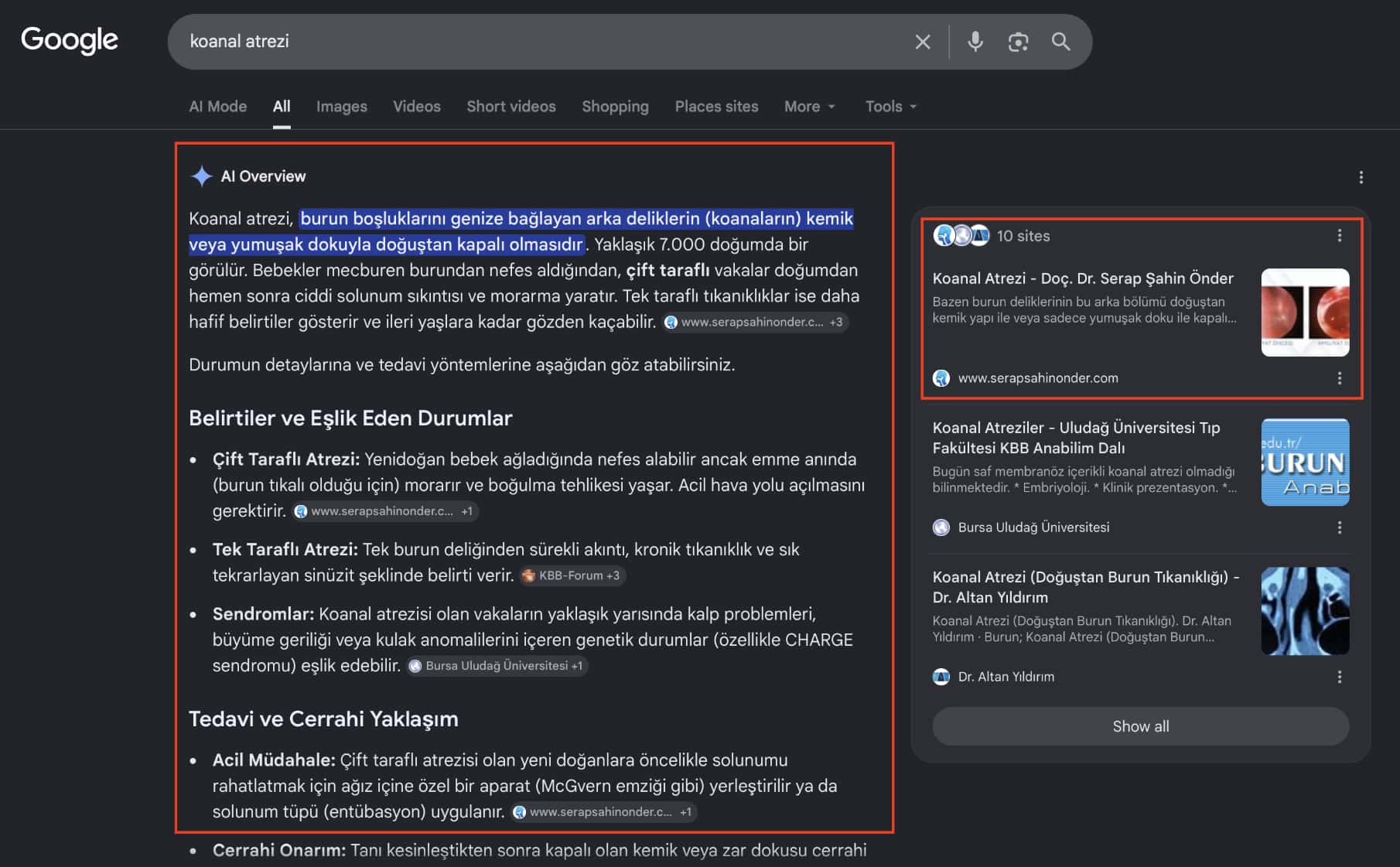Image resolution: width=1400 pixels, height=867 pixels.
Task: Click the Sendromlar bullet label
Action: [x=263, y=614]
